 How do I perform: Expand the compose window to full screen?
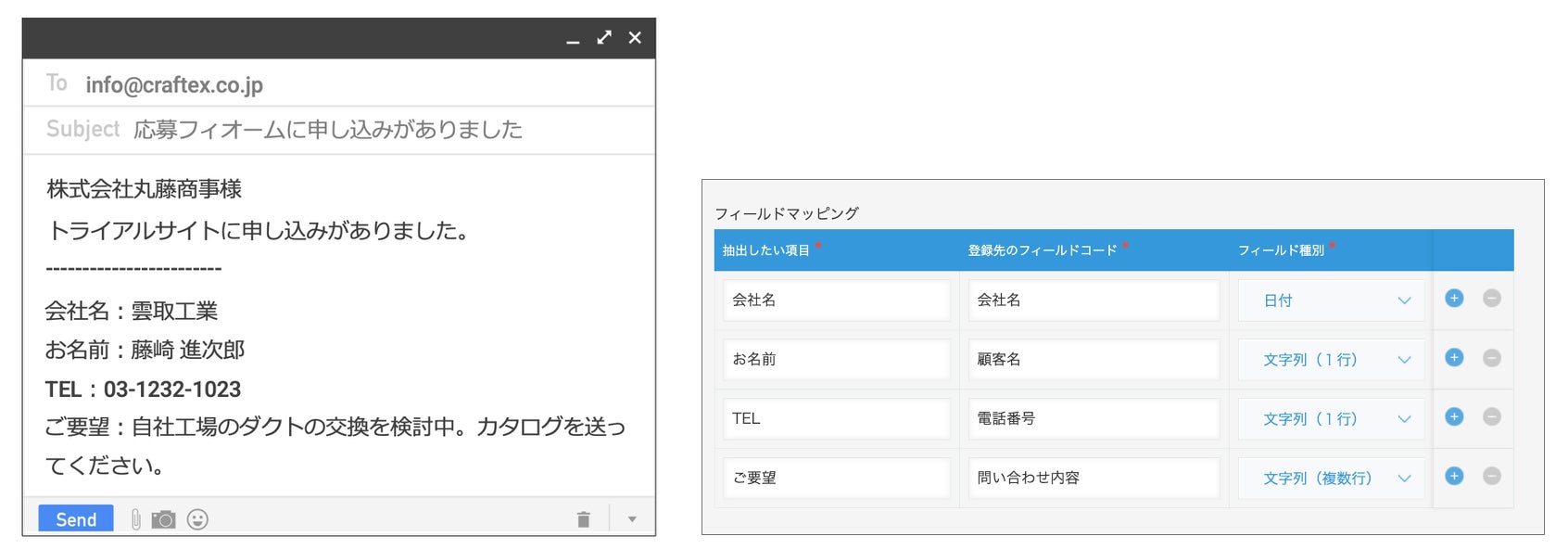click(x=604, y=38)
